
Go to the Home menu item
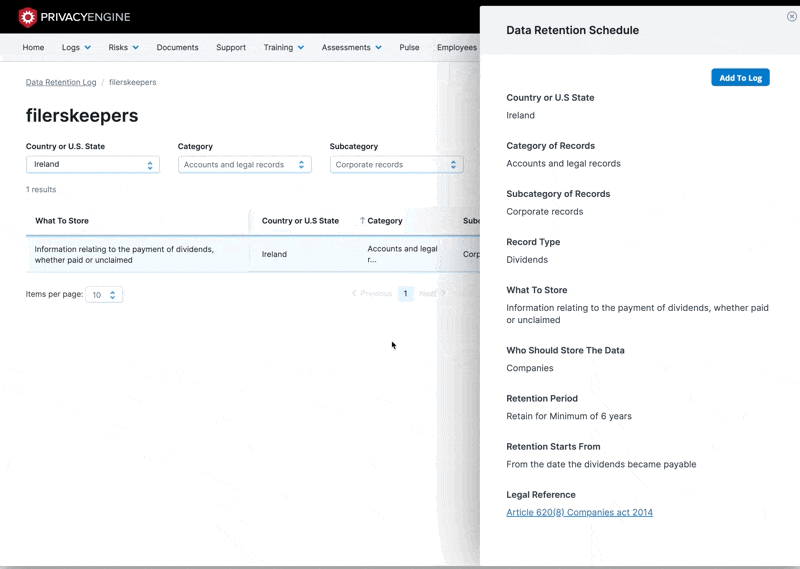pos(33,47)
